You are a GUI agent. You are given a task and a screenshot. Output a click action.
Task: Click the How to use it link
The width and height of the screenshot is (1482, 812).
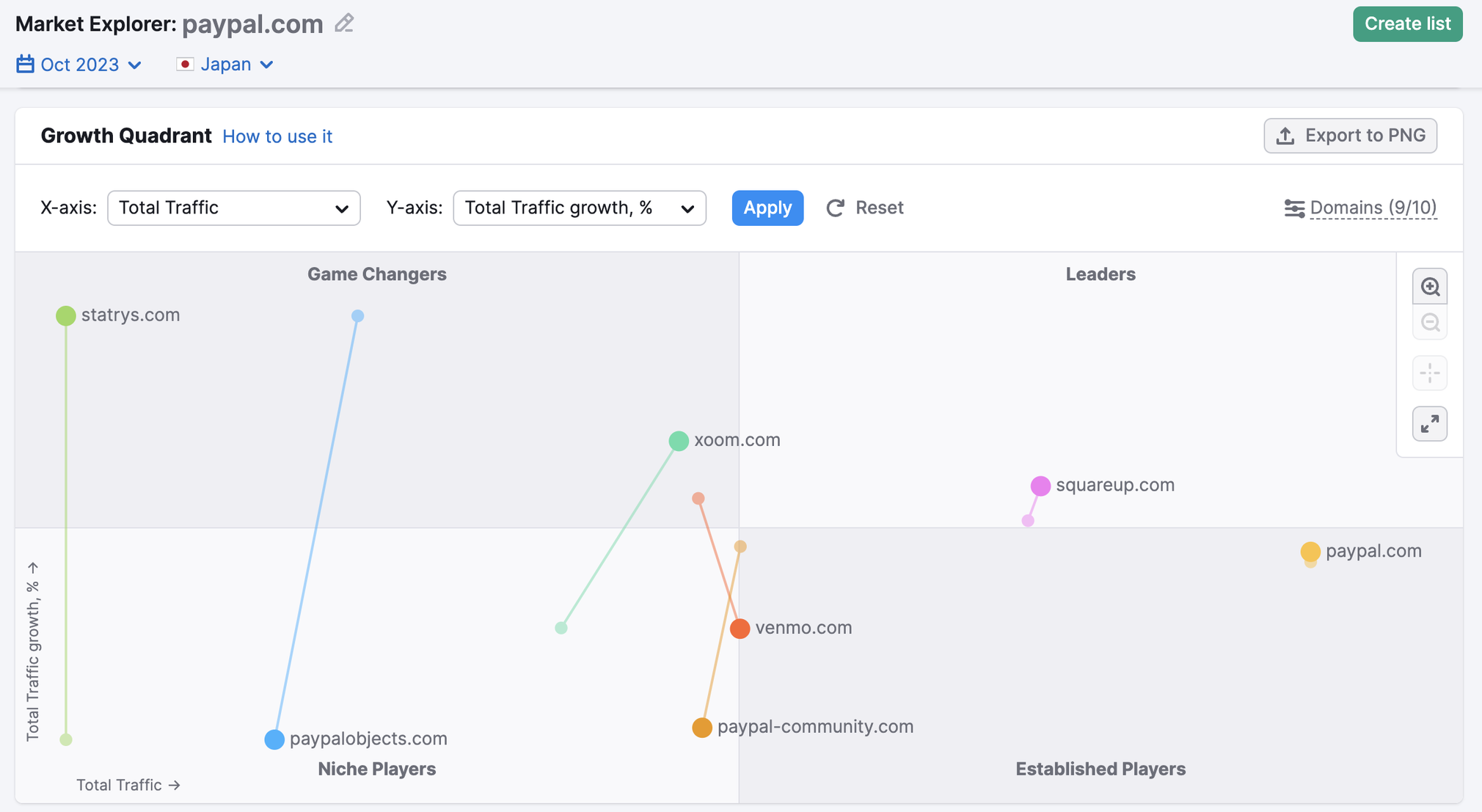point(277,135)
